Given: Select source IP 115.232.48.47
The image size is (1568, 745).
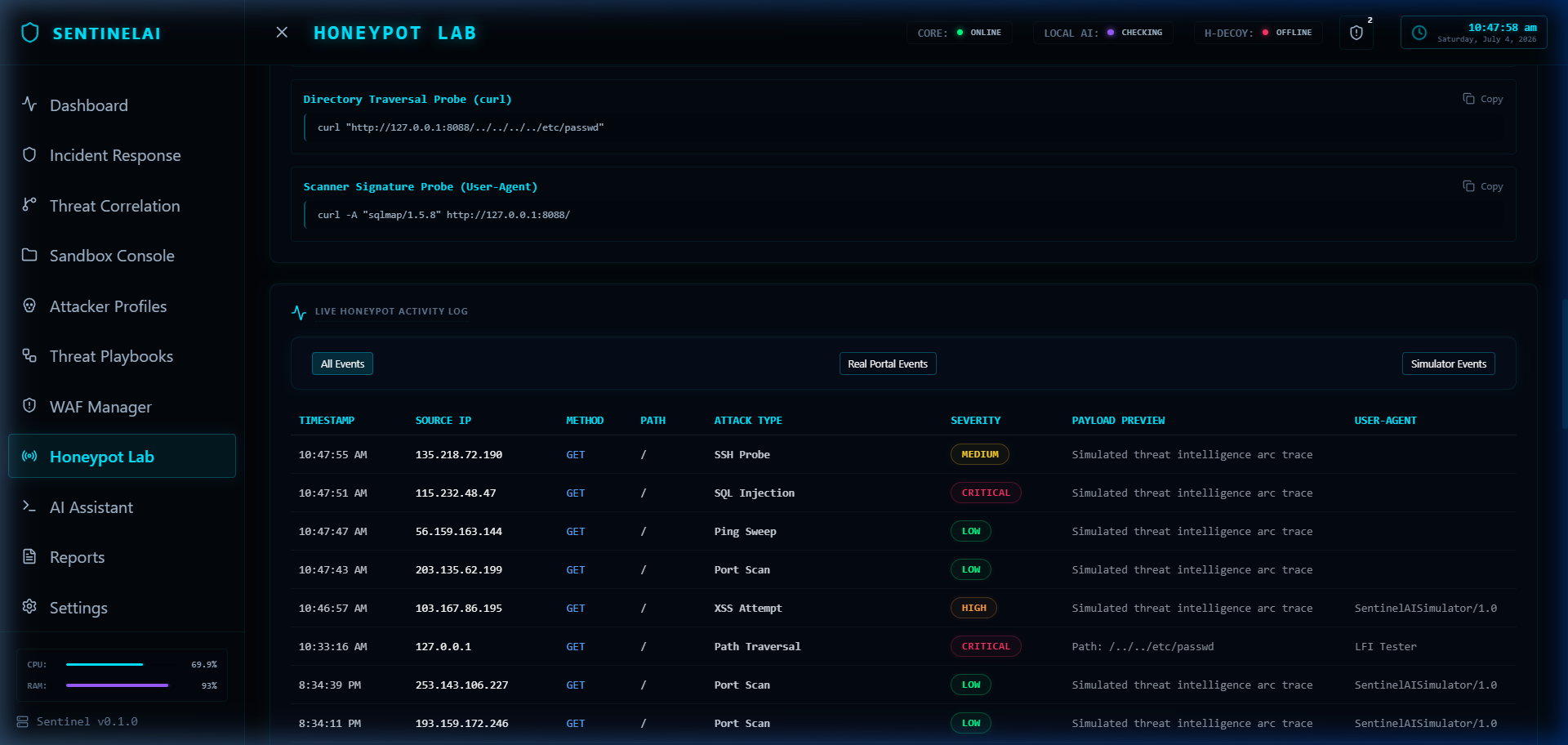Looking at the screenshot, I should [456, 493].
